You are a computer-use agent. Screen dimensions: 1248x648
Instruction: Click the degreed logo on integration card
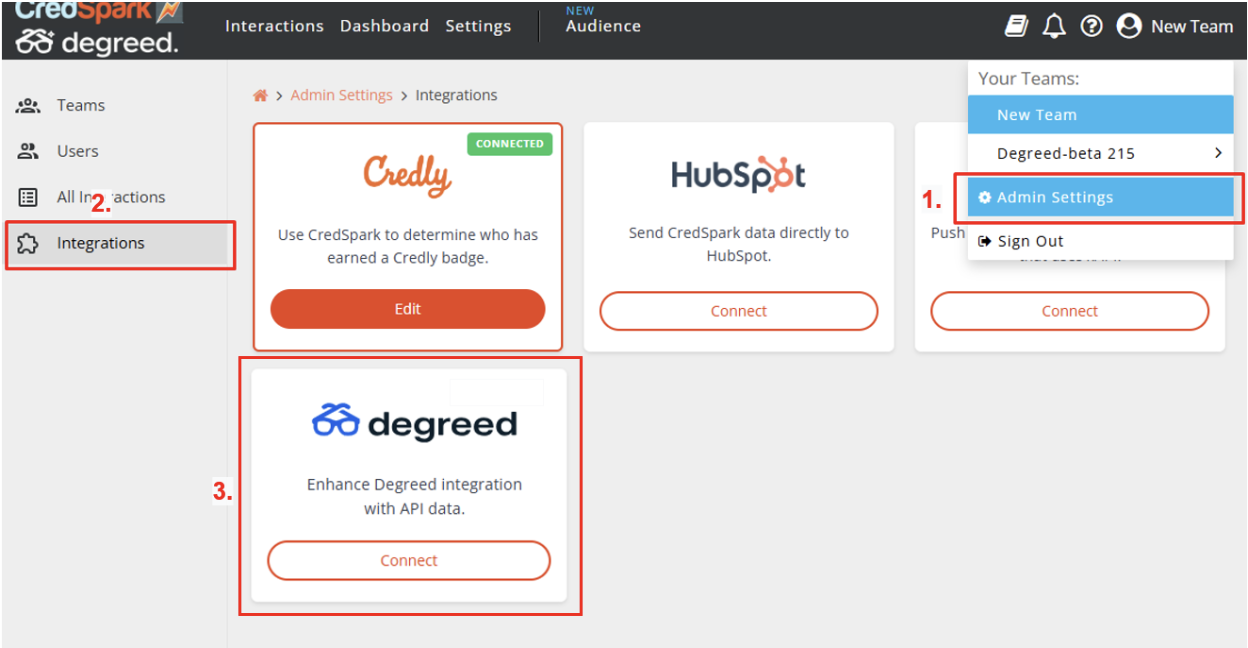[414, 422]
